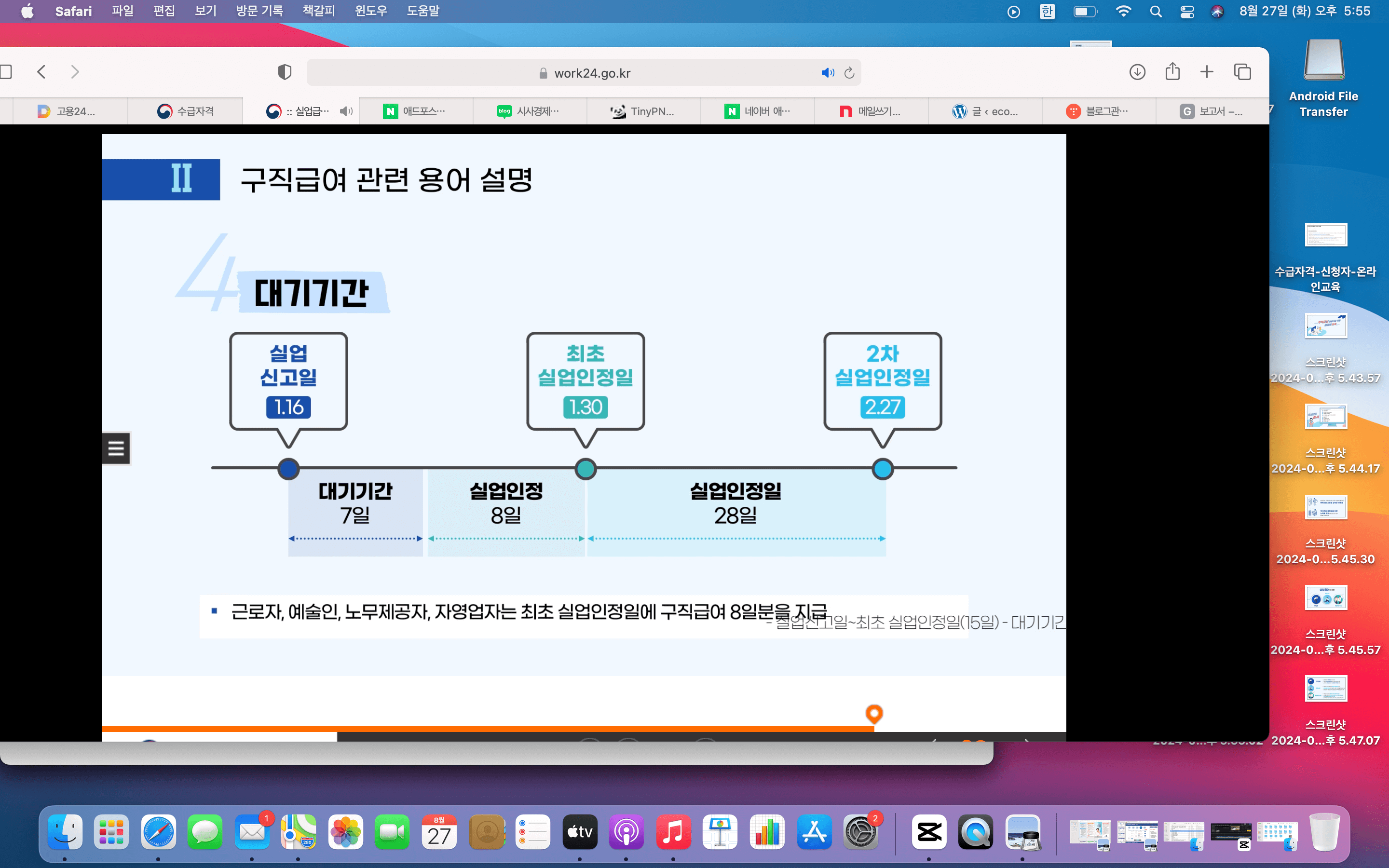Mute audio via address bar speaker icon

(827, 73)
